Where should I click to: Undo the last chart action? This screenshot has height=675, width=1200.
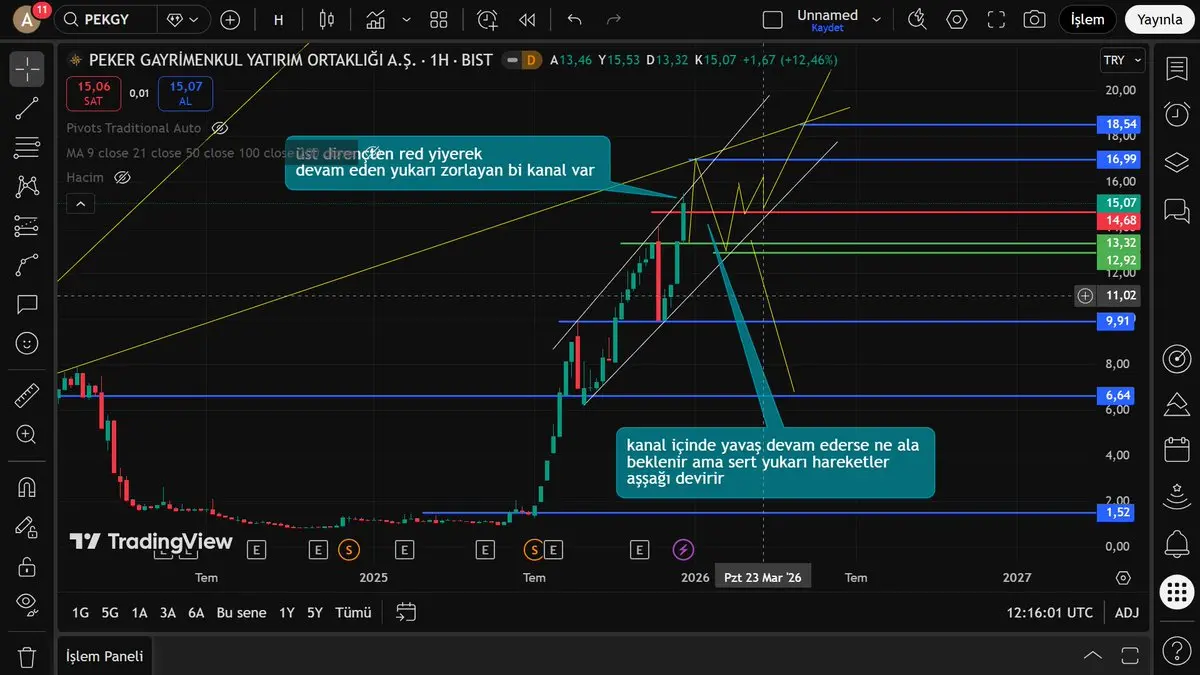[574, 19]
